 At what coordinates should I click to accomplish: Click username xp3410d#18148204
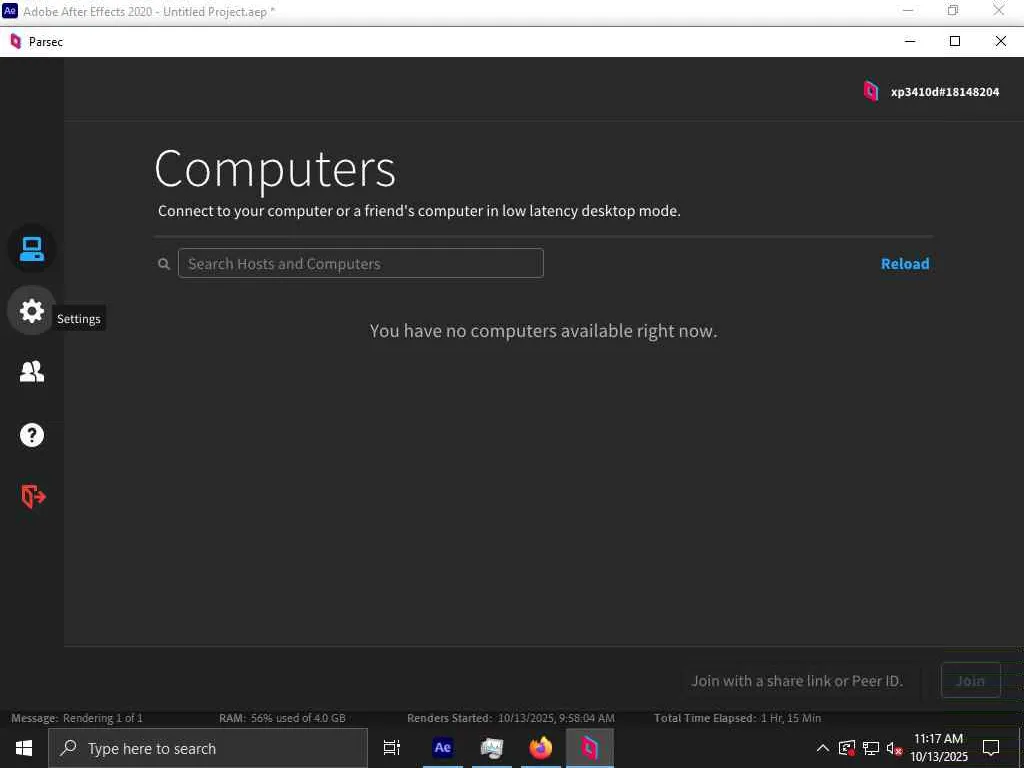[944, 92]
